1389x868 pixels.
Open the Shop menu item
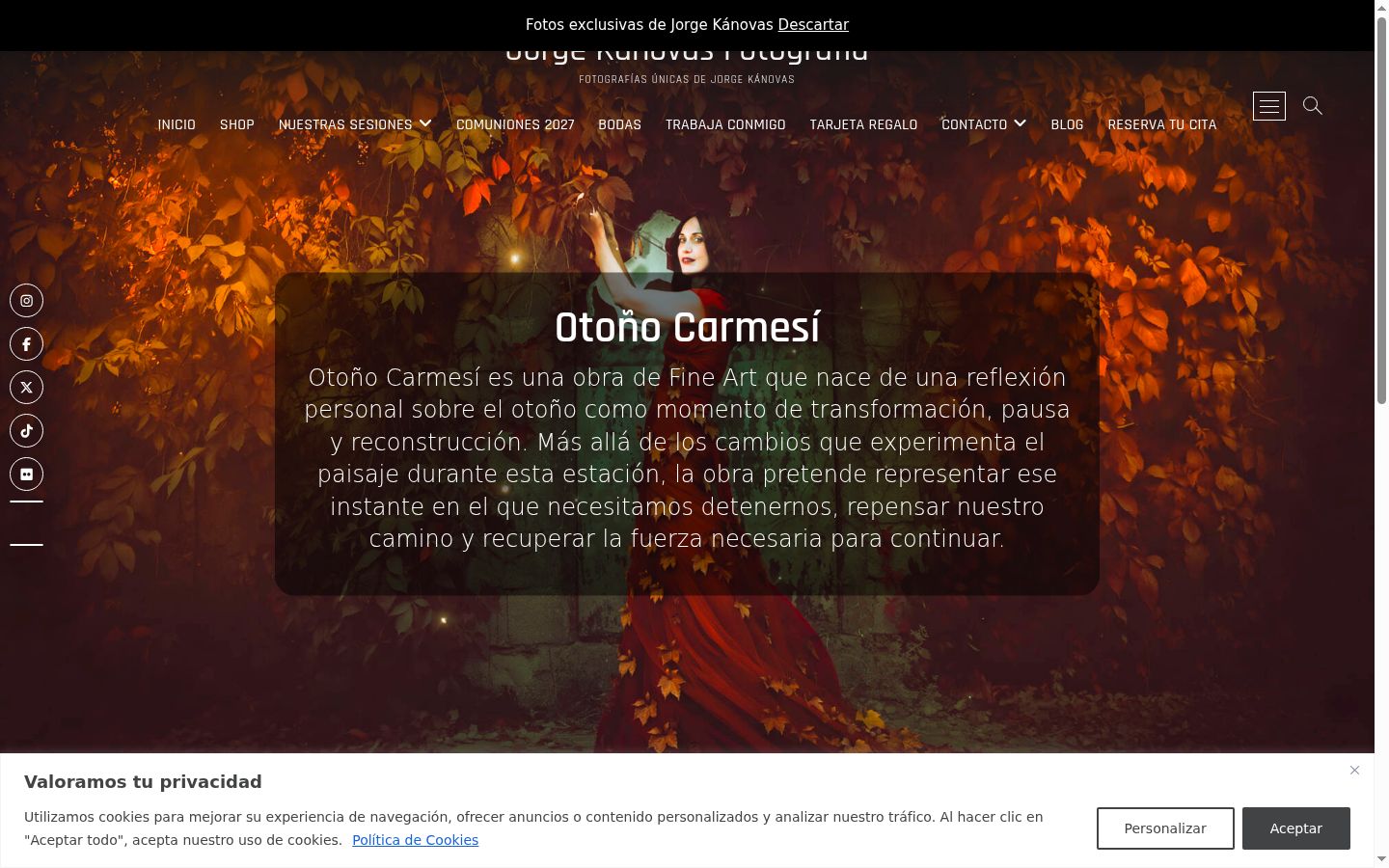(237, 124)
